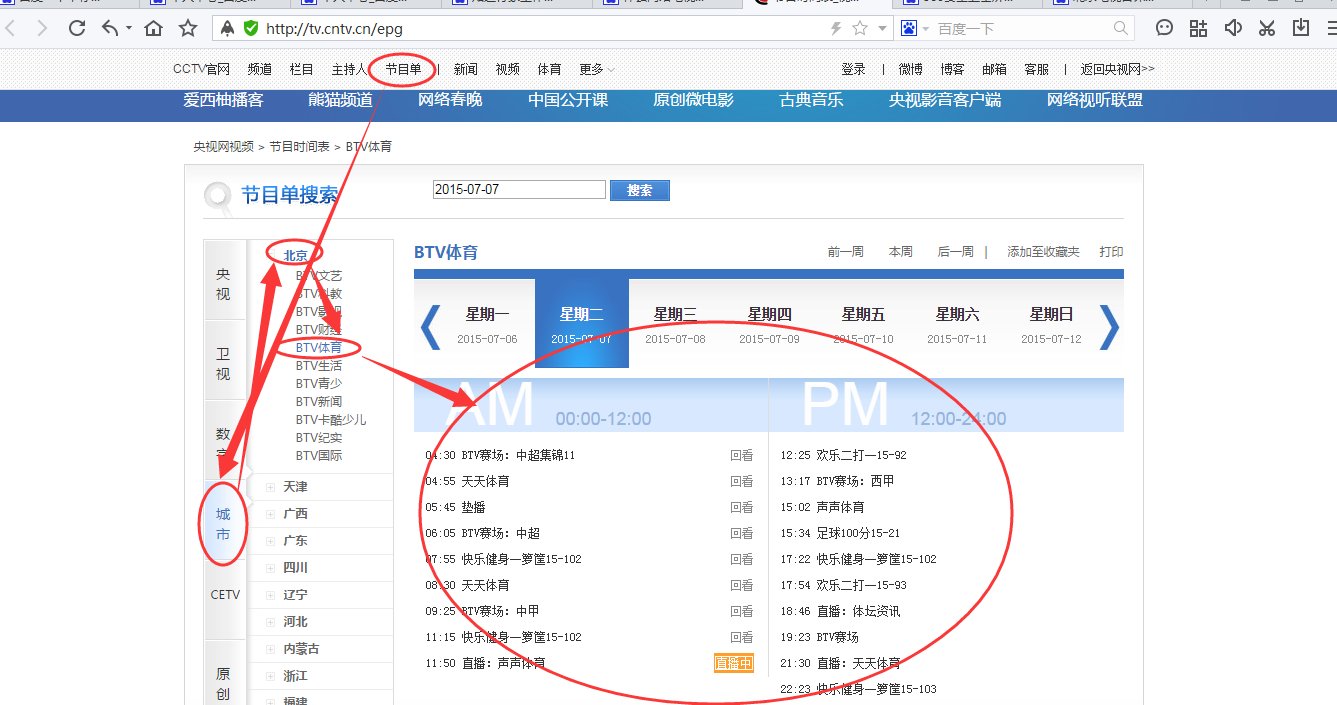Click the speaker mute icon in toolbar
This screenshot has height=705, width=1337.
1232,28
